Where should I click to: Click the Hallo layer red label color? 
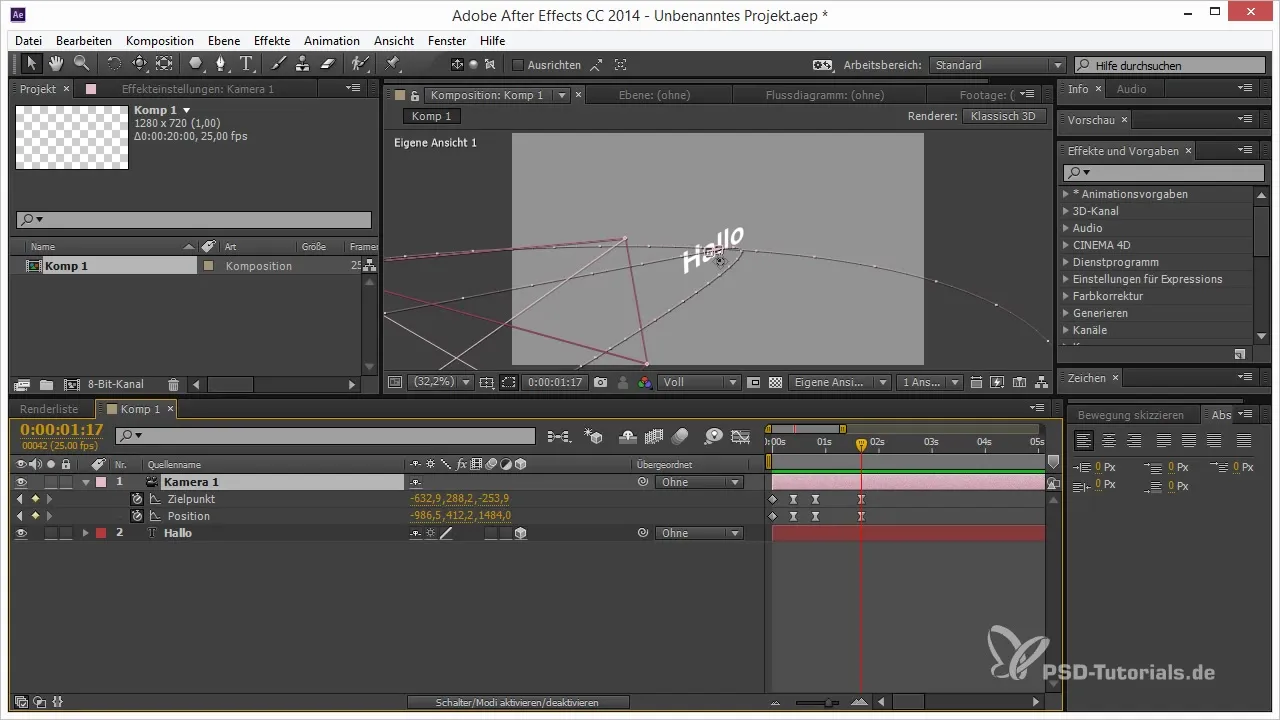[100, 533]
